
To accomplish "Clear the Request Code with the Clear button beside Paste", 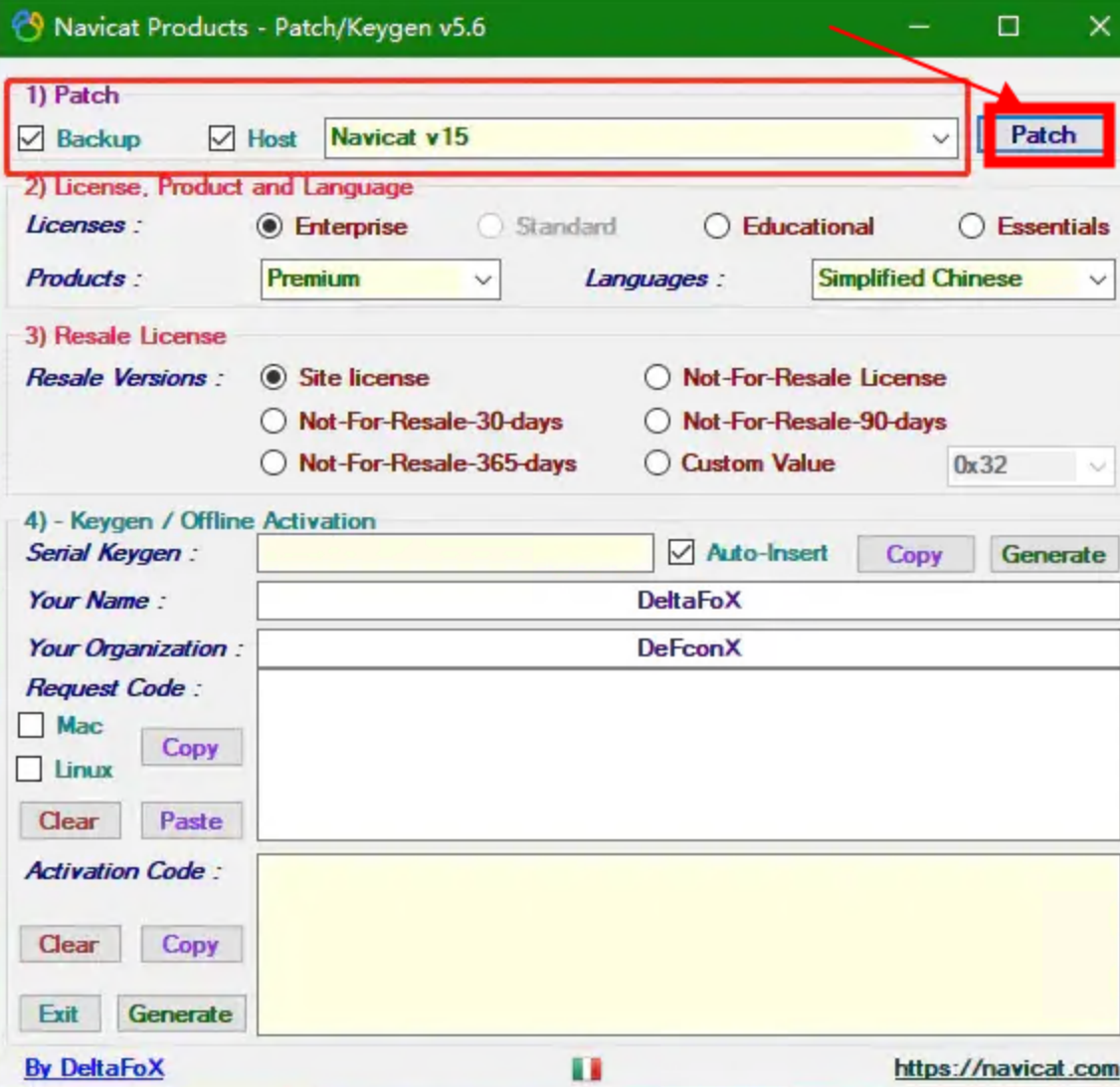I will pos(70,820).
